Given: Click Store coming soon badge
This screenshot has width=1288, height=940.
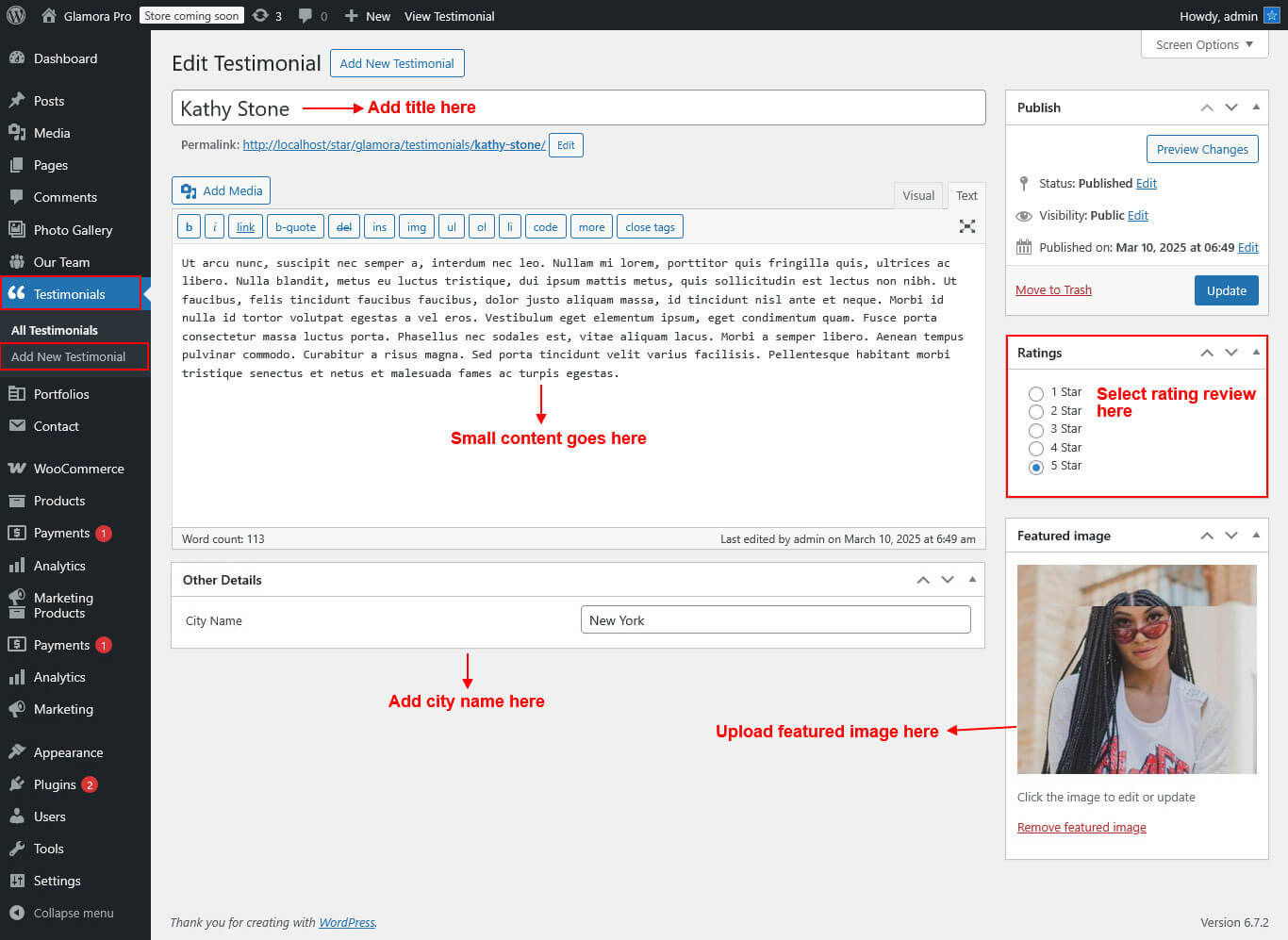Looking at the screenshot, I should click(191, 15).
